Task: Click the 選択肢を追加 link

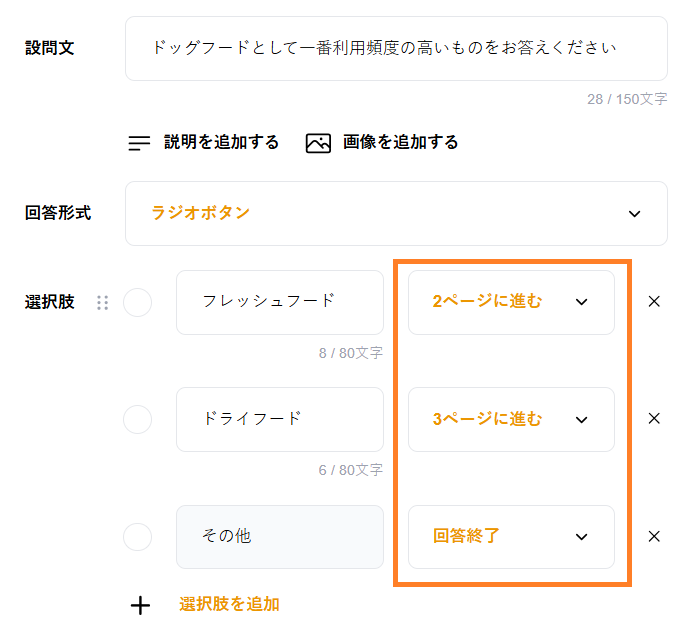Action: click(x=229, y=604)
